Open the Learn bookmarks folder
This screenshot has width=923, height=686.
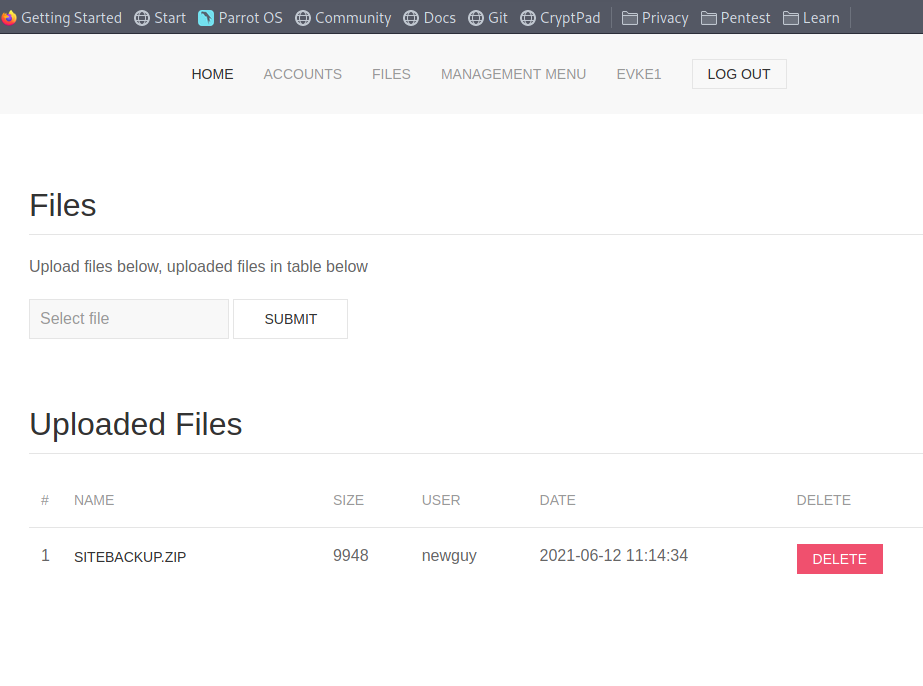[x=811, y=17]
